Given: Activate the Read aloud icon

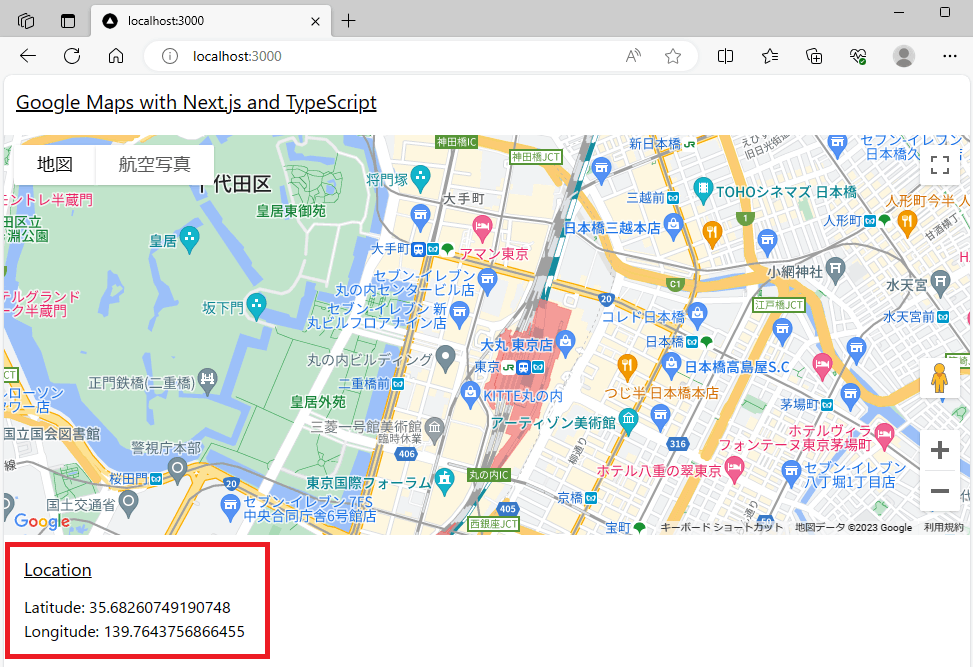Looking at the screenshot, I should pyautogui.click(x=633, y=56).
